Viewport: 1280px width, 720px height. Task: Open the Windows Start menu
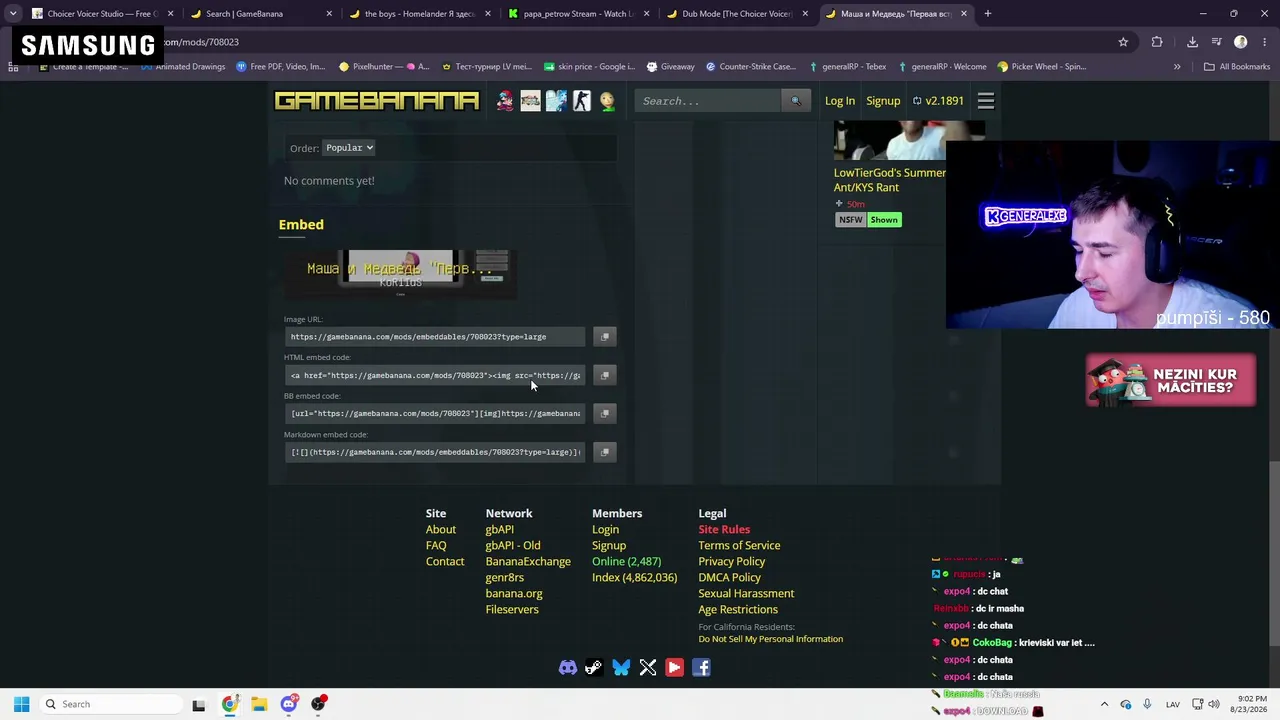21,704
